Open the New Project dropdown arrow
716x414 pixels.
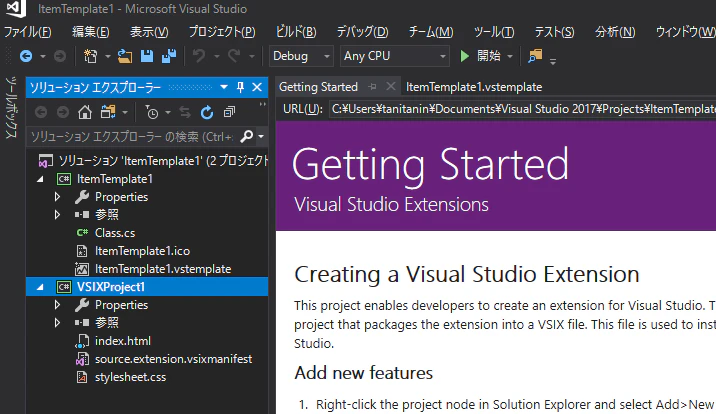(107, 57)
